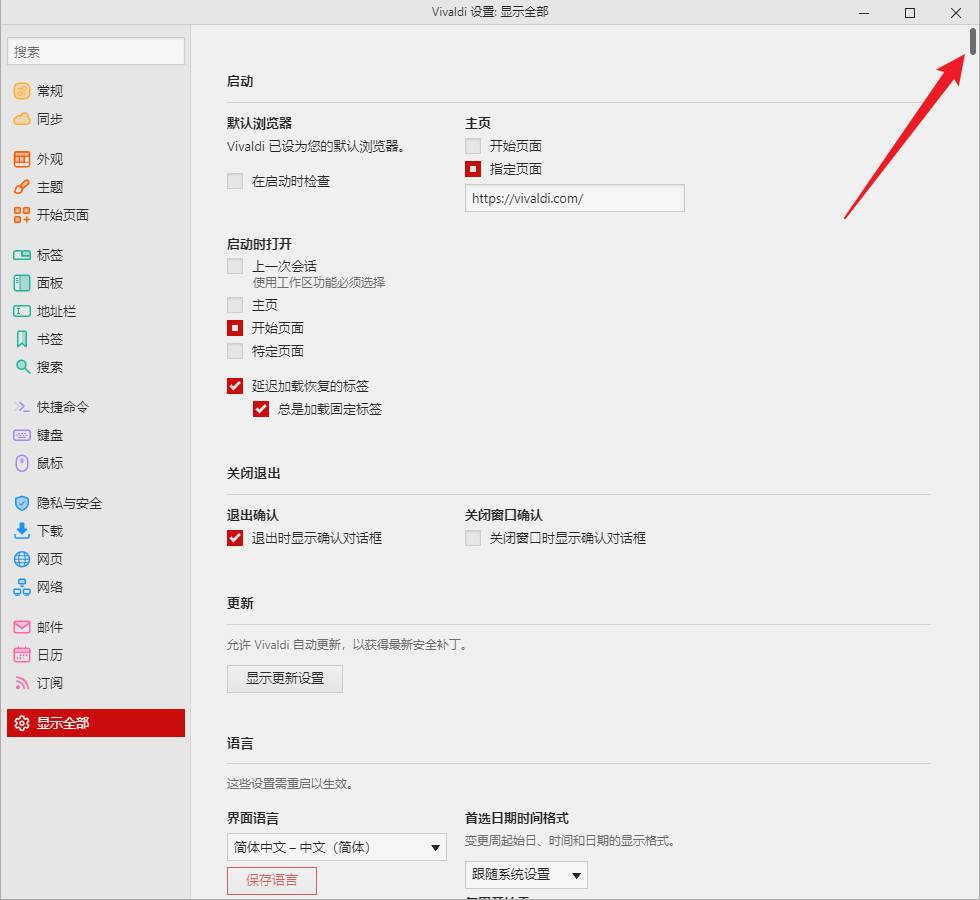The width and height of the screenshot is (980, 900).
Task: Select 指定页面 radio option
Action: pyautogui.click(x=473, y=169)
